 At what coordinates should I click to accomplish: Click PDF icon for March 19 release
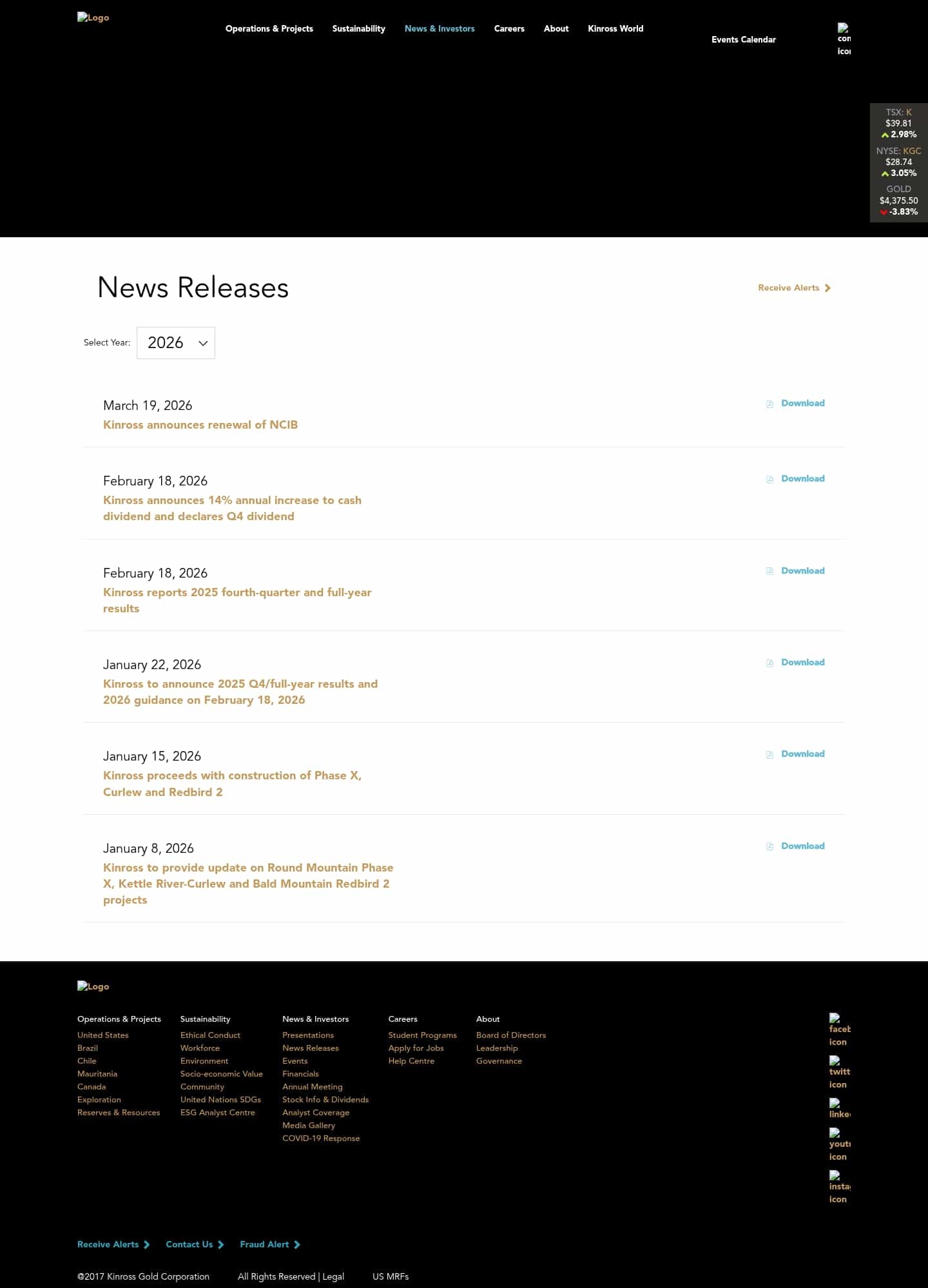769,404
